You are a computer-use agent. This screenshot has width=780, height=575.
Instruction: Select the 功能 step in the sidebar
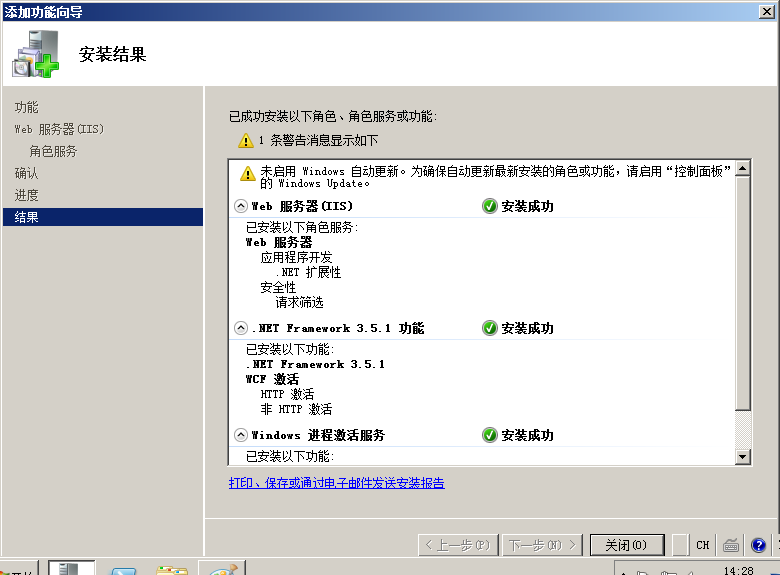27,107
